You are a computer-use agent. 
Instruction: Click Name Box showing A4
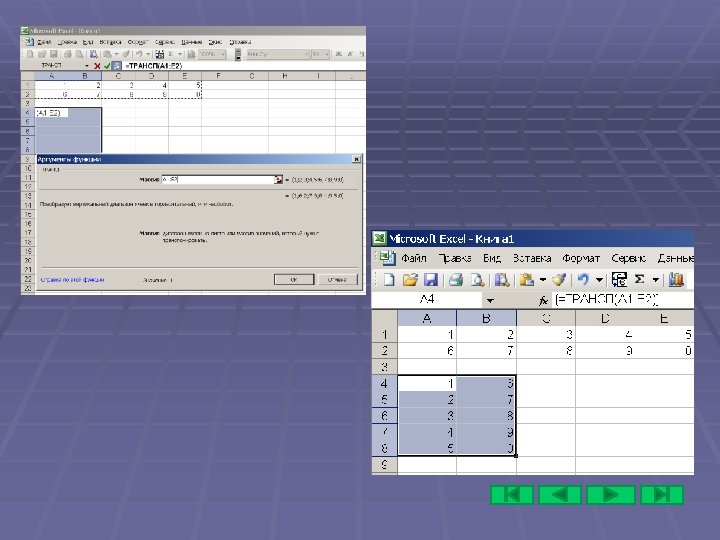pyautogui.click(x=427, y=300)
